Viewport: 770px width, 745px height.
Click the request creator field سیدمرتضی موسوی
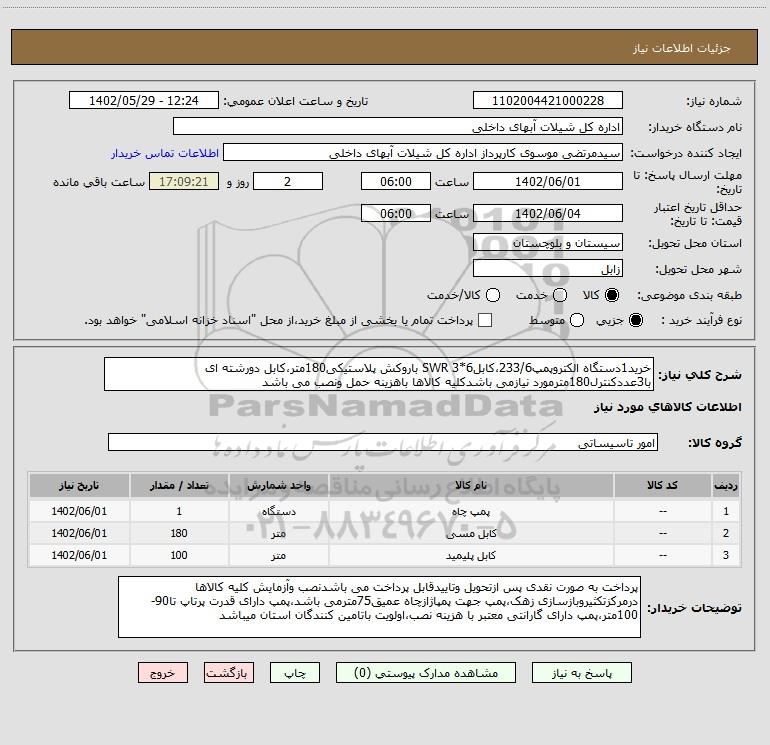coord(423,152)
